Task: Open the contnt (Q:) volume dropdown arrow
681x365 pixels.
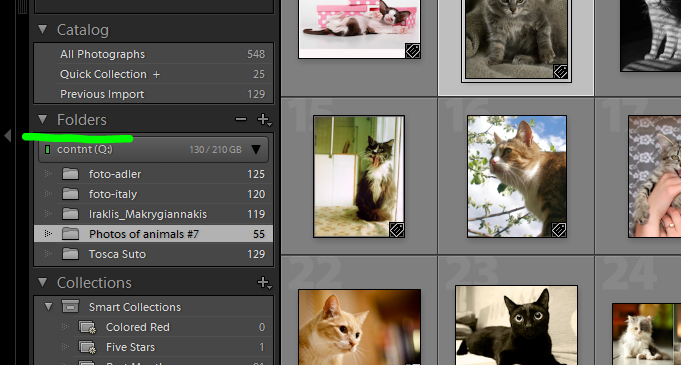Action: (256, 150)
